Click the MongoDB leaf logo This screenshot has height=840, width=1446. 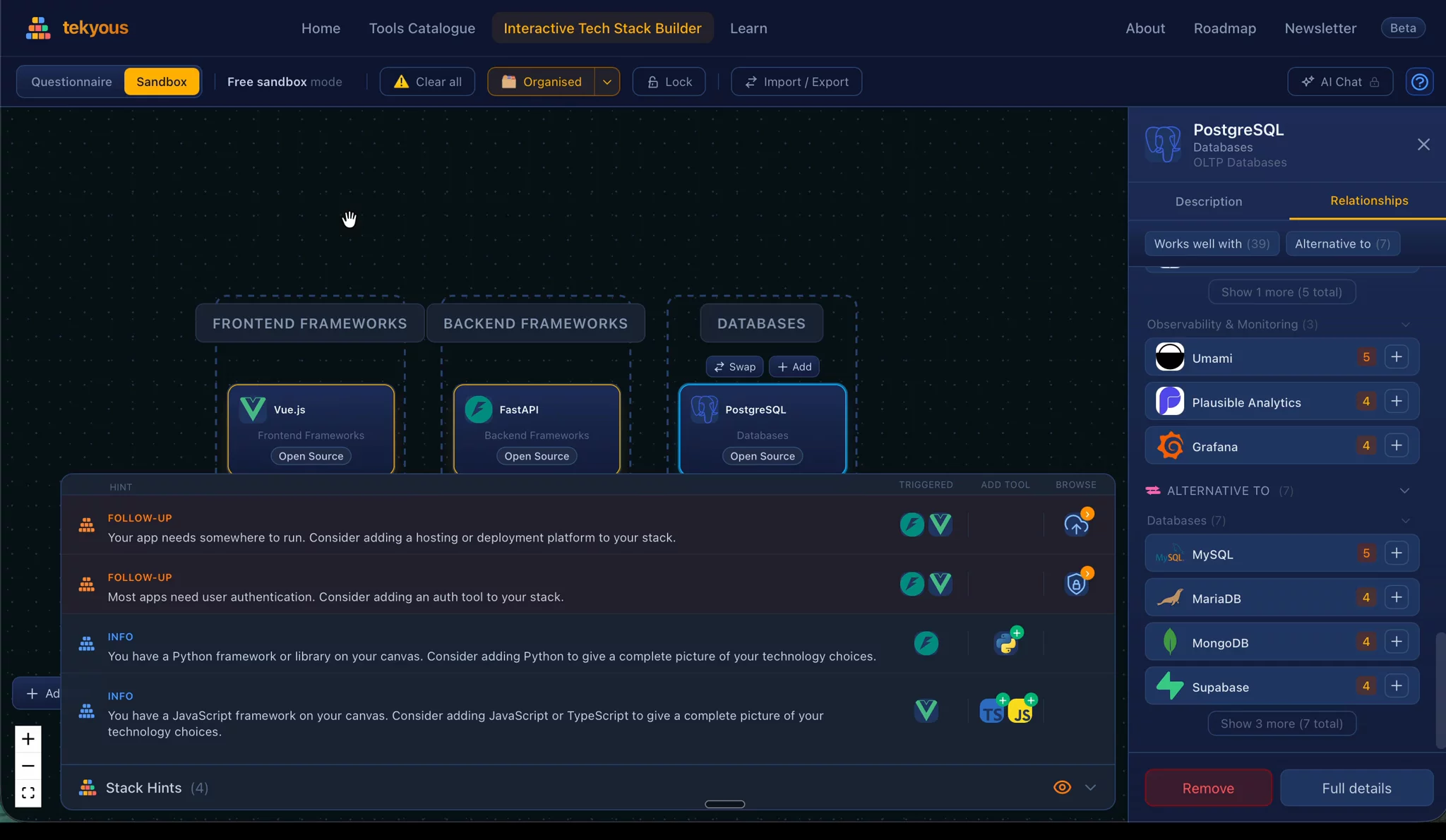(1170, 642)
